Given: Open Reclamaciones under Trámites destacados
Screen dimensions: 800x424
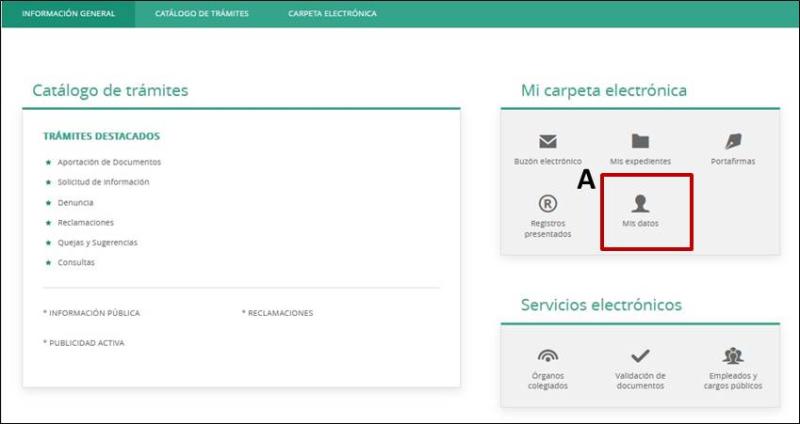Looking at the screenshot, I should pos(86,222).
